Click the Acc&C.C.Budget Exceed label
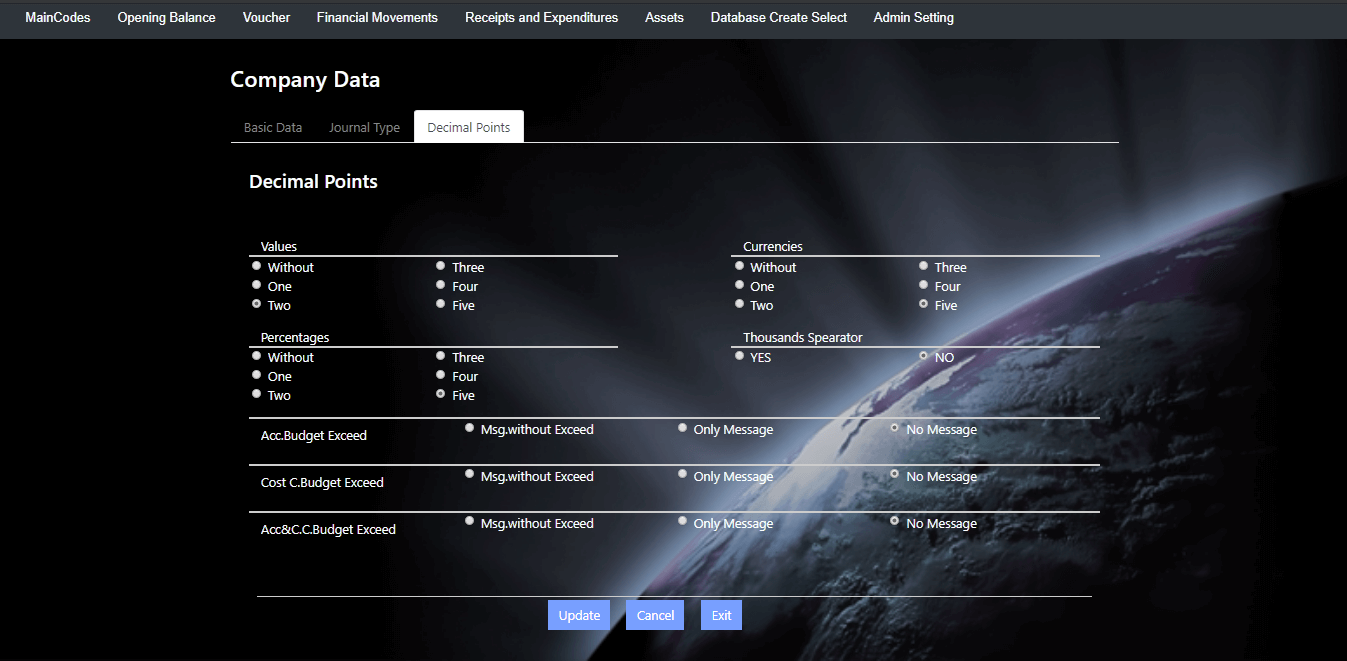 coord(328,530)
